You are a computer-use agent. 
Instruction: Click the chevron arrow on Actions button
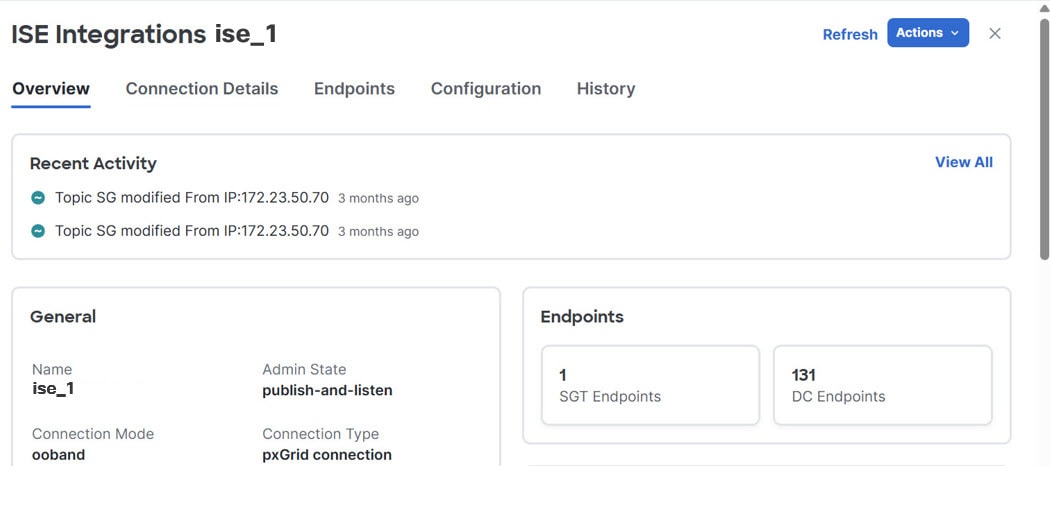point(954,33)
